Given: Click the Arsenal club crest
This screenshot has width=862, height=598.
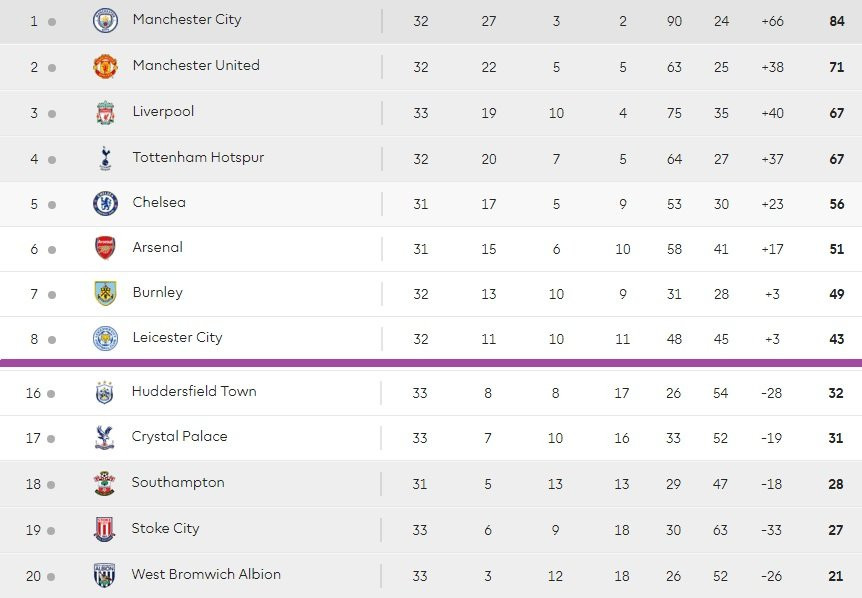Looking at the screenshot, I should 105,248.
